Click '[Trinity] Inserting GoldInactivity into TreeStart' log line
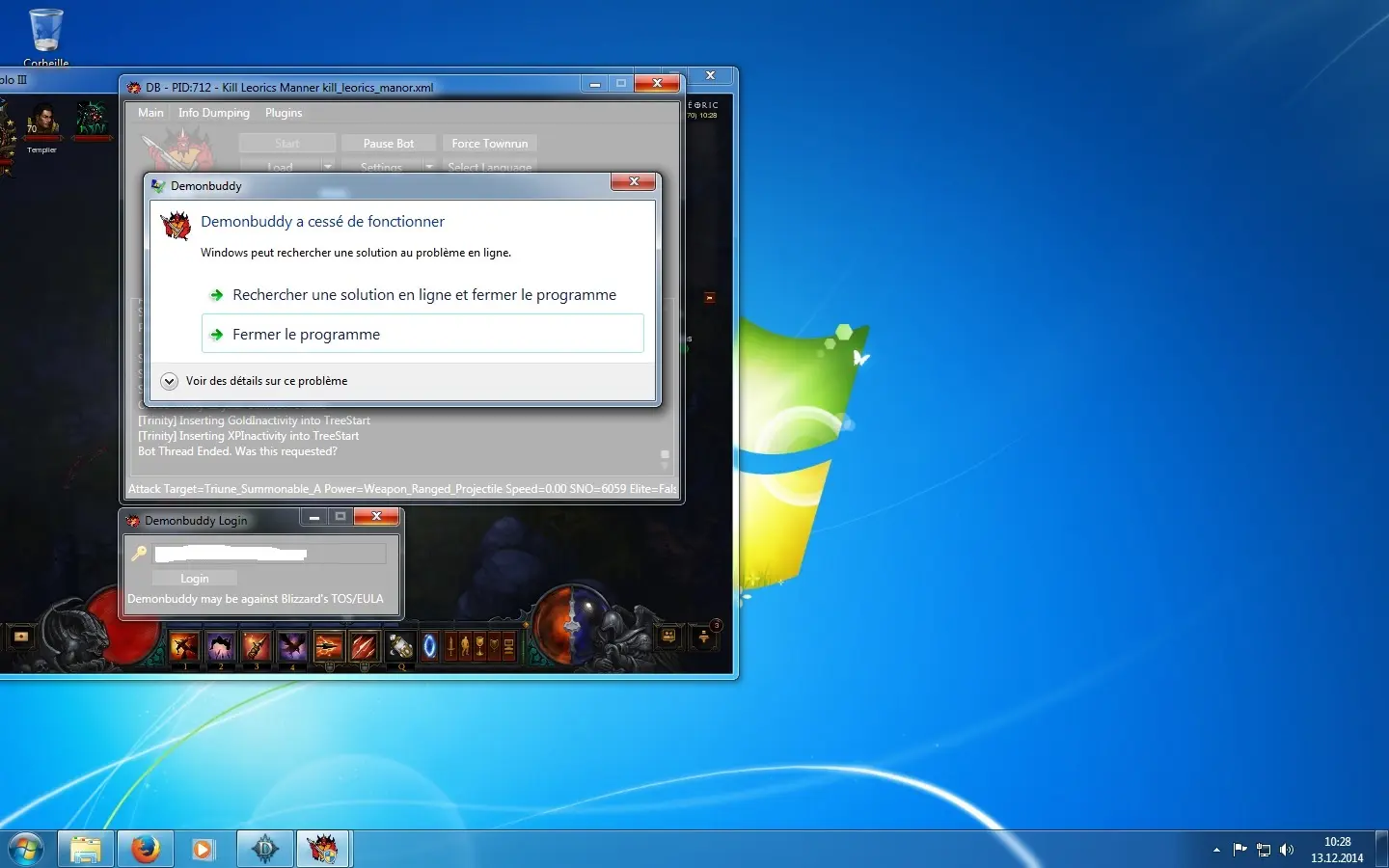The image size is (1389, 868). (254, 420)
